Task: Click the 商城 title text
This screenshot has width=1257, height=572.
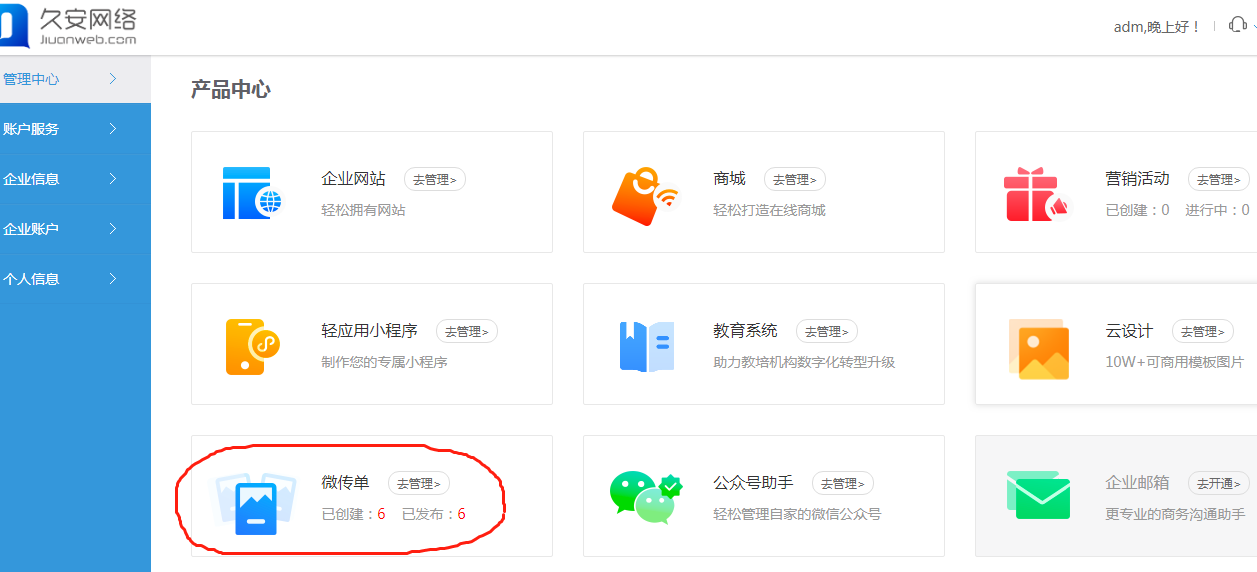Action: 729,179
